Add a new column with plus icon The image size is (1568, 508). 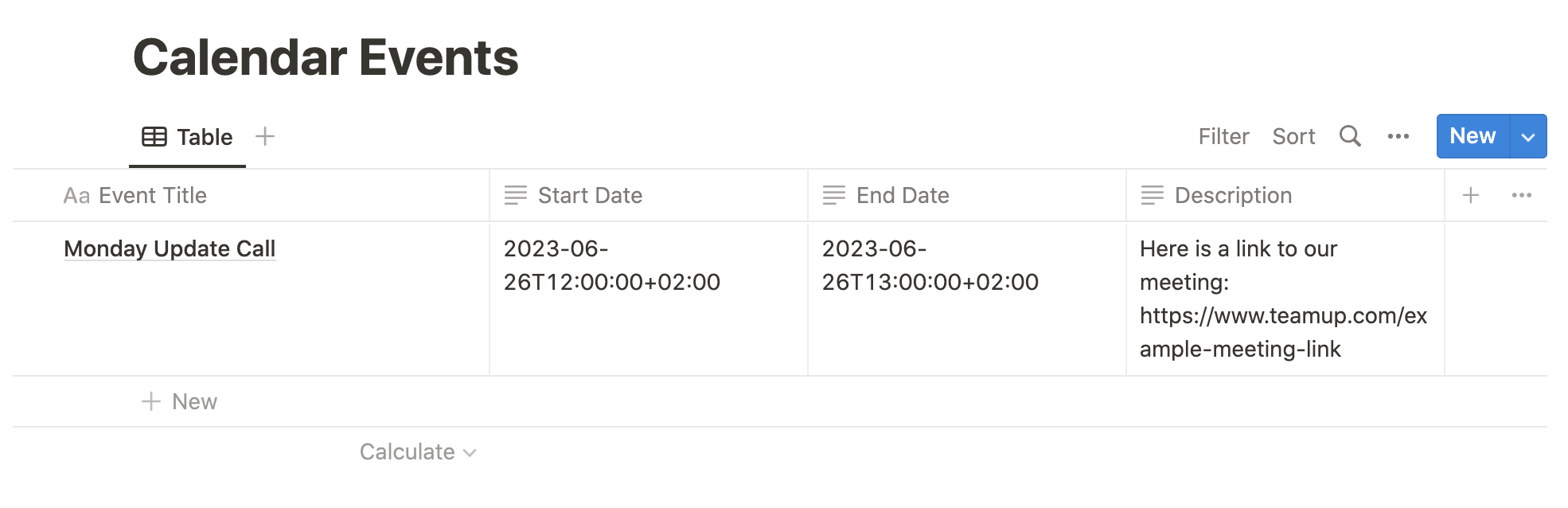tap(1471, 195)
